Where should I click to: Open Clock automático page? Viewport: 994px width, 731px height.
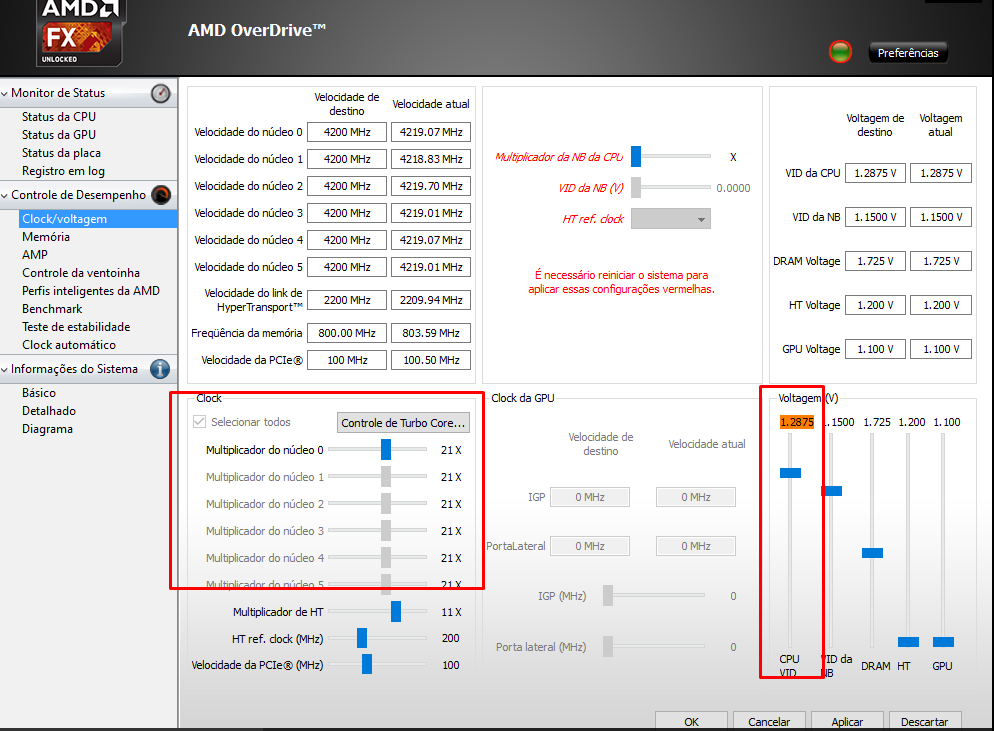click(x=69, y=345)
